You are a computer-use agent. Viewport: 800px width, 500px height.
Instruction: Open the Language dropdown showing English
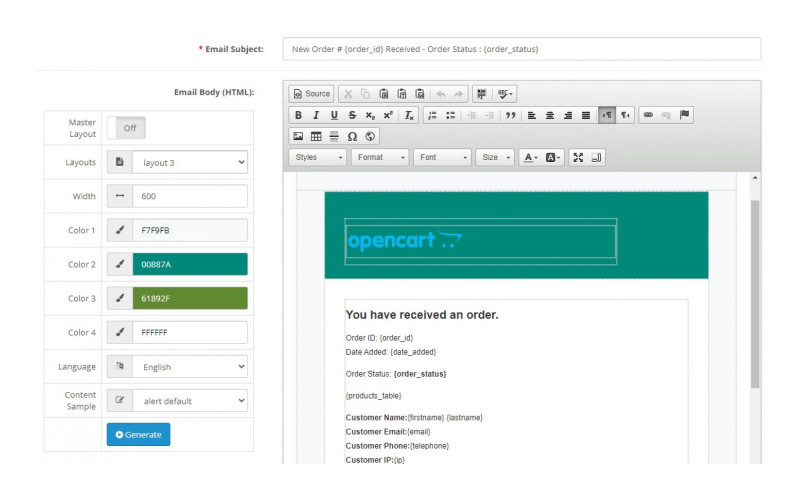pos(190,367)
